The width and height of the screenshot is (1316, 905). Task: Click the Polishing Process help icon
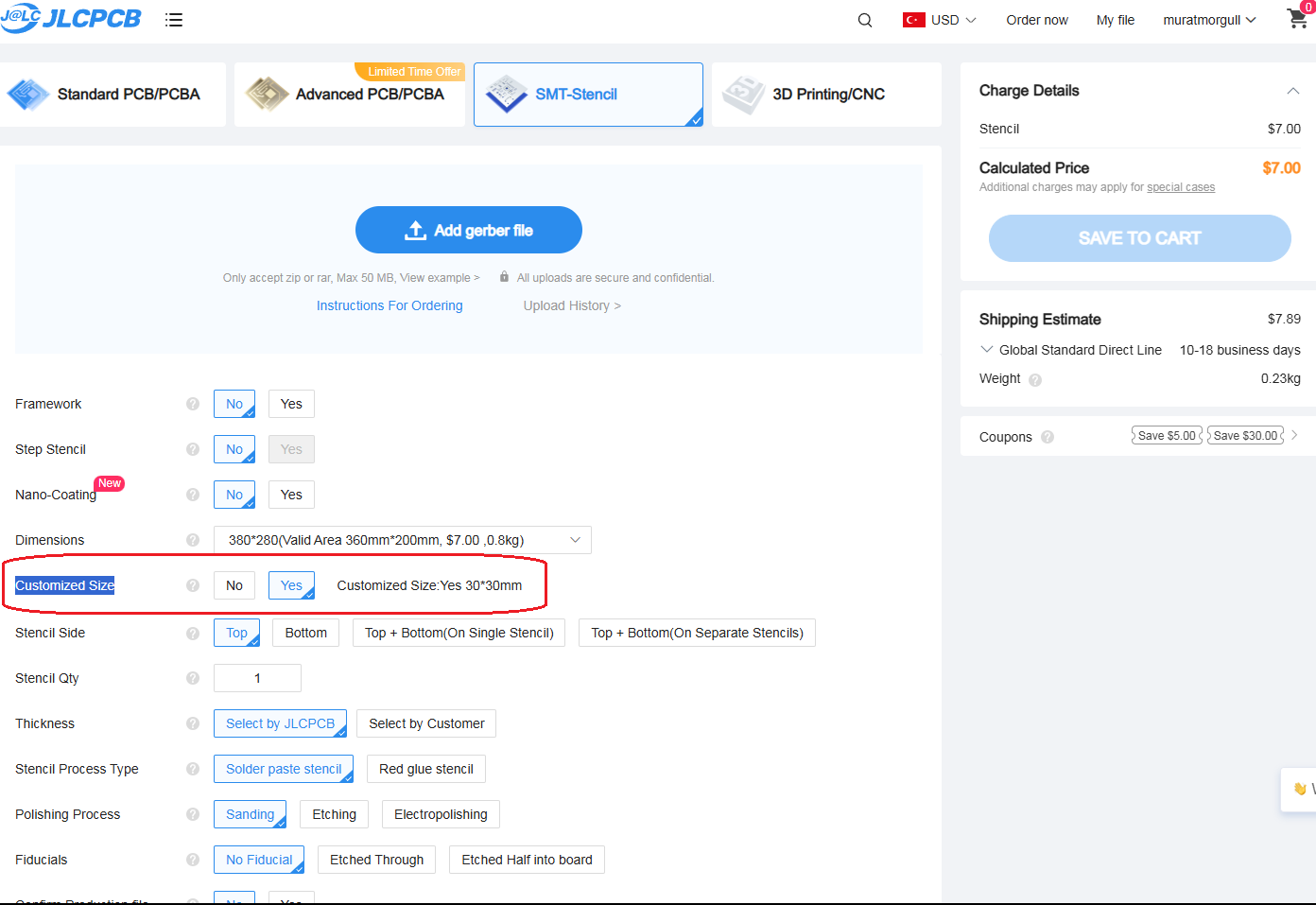193,814
